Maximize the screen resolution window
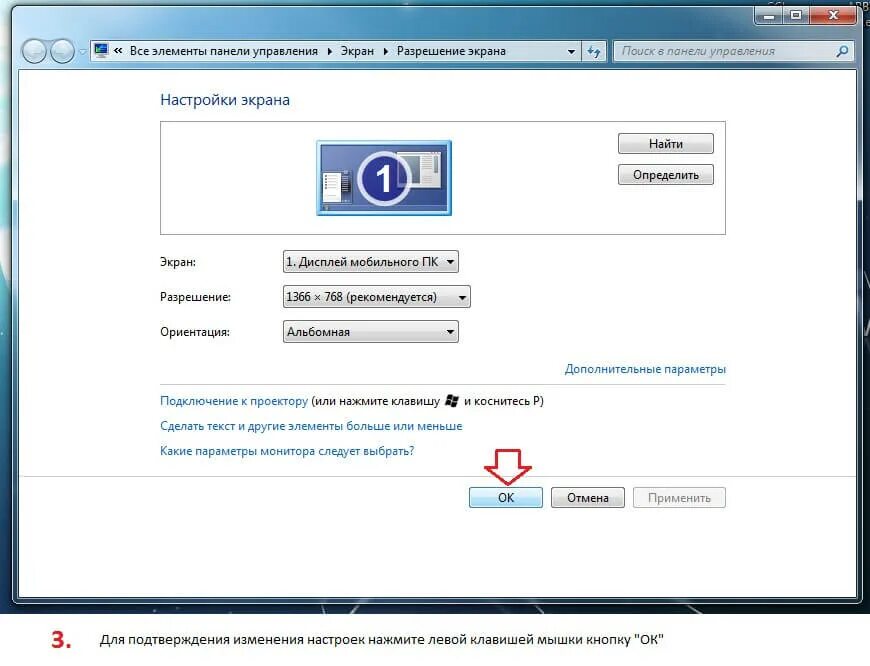Viewport: 870px width, 666px height. pyautogui.click(x=796, y=16)
